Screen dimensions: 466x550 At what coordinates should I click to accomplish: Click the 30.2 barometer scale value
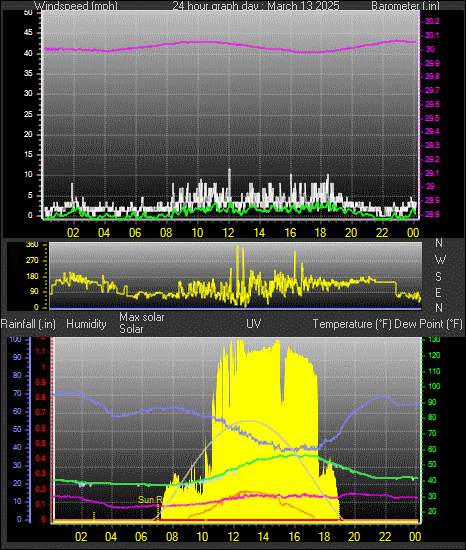point(432,21)
